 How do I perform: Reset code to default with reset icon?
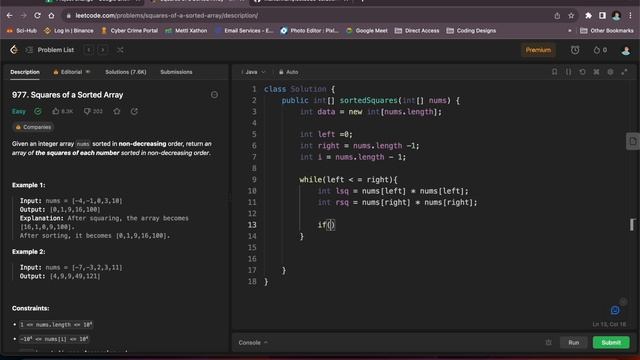(x=582, y=72)
